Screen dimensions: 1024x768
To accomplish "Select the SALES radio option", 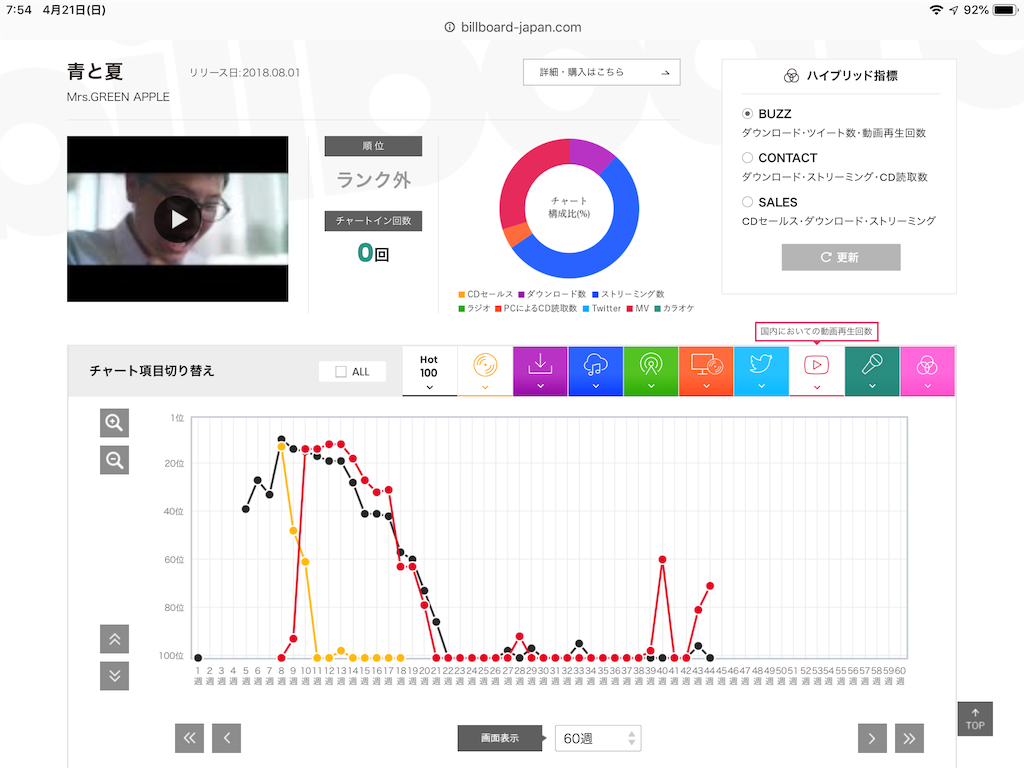I will [x=747, y=202].
